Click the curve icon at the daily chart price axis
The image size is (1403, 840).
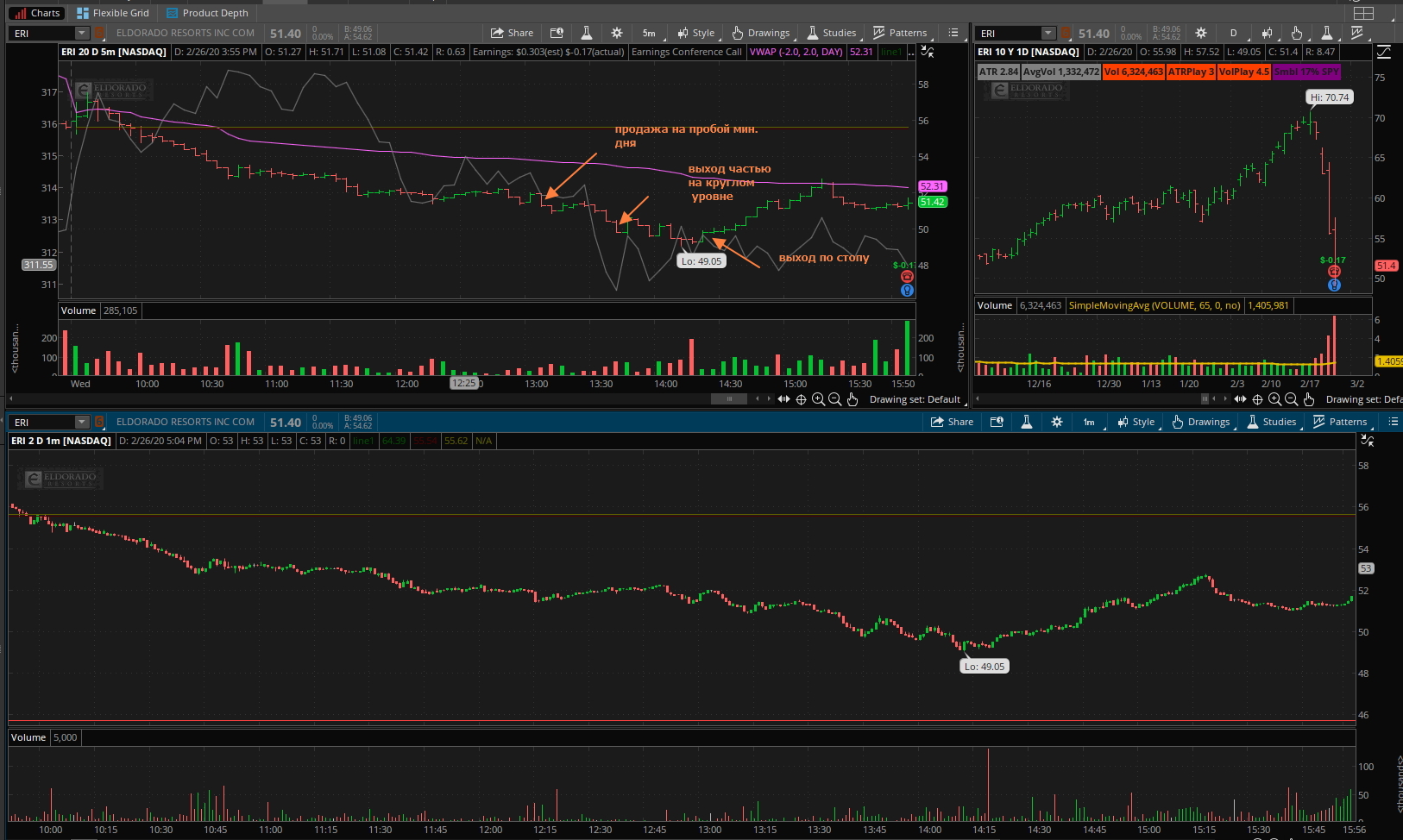tap(1383, 52)
